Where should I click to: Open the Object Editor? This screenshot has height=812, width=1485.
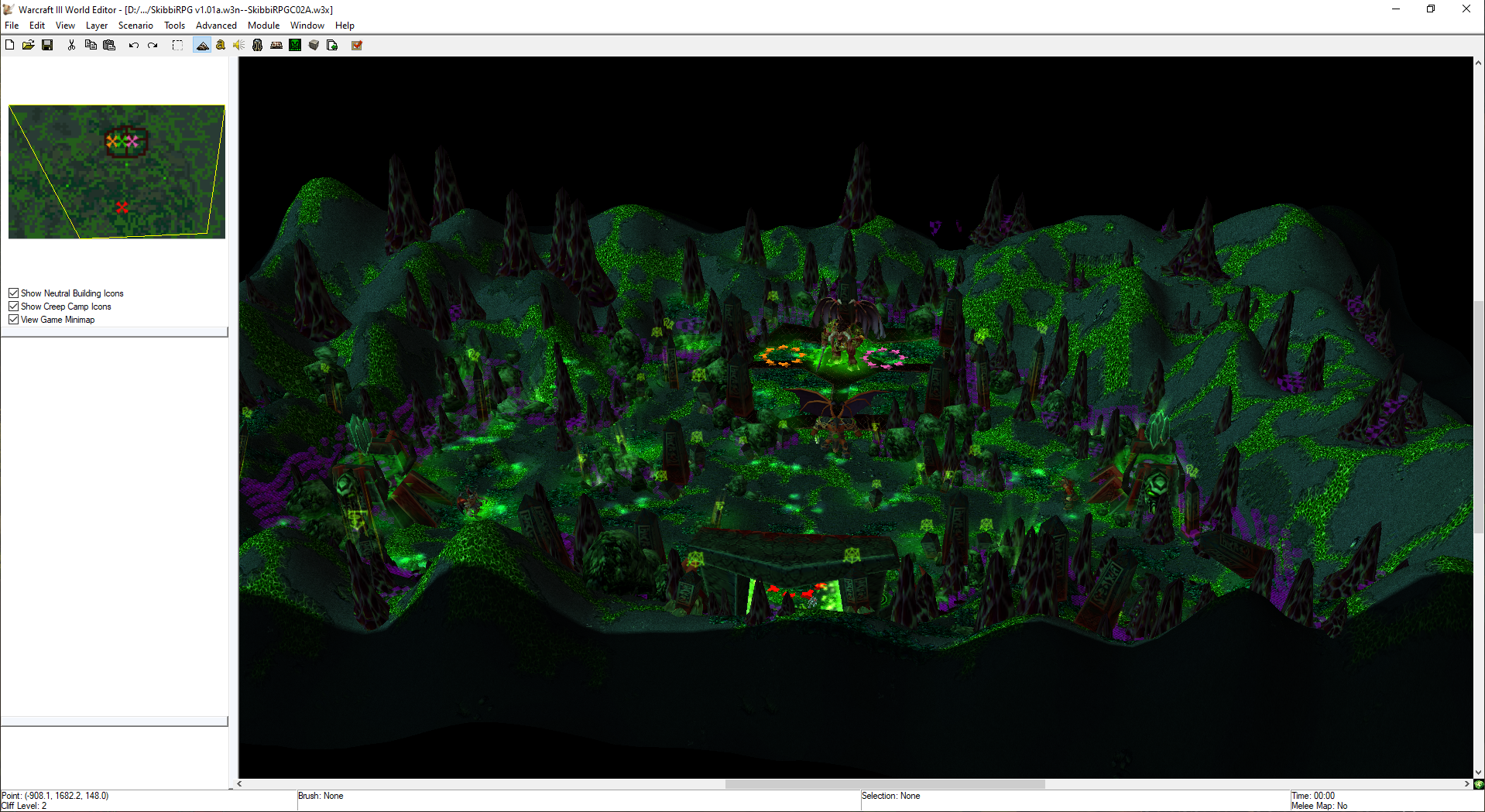point(258,45)
